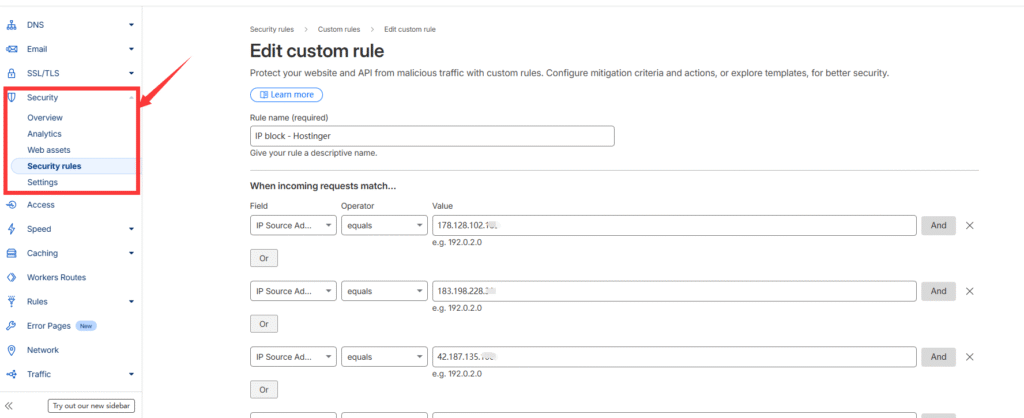Click the DNS sidebar icon

[12, 24]
